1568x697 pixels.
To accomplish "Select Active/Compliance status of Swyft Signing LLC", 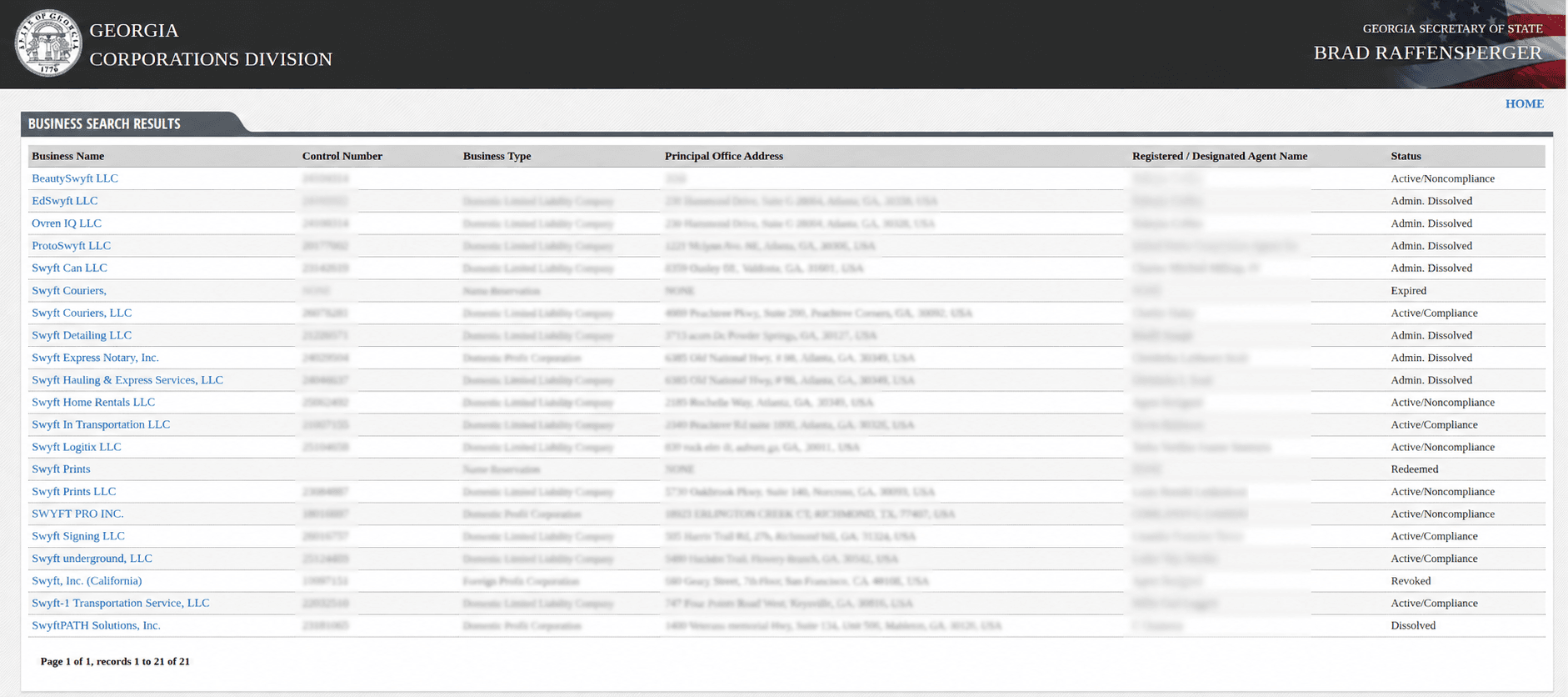I will [1434, 536].
